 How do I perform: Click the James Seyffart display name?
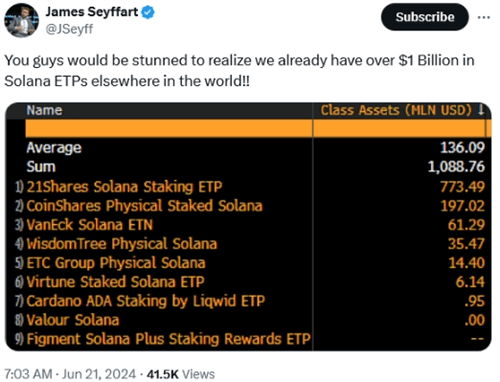(92, 12)
